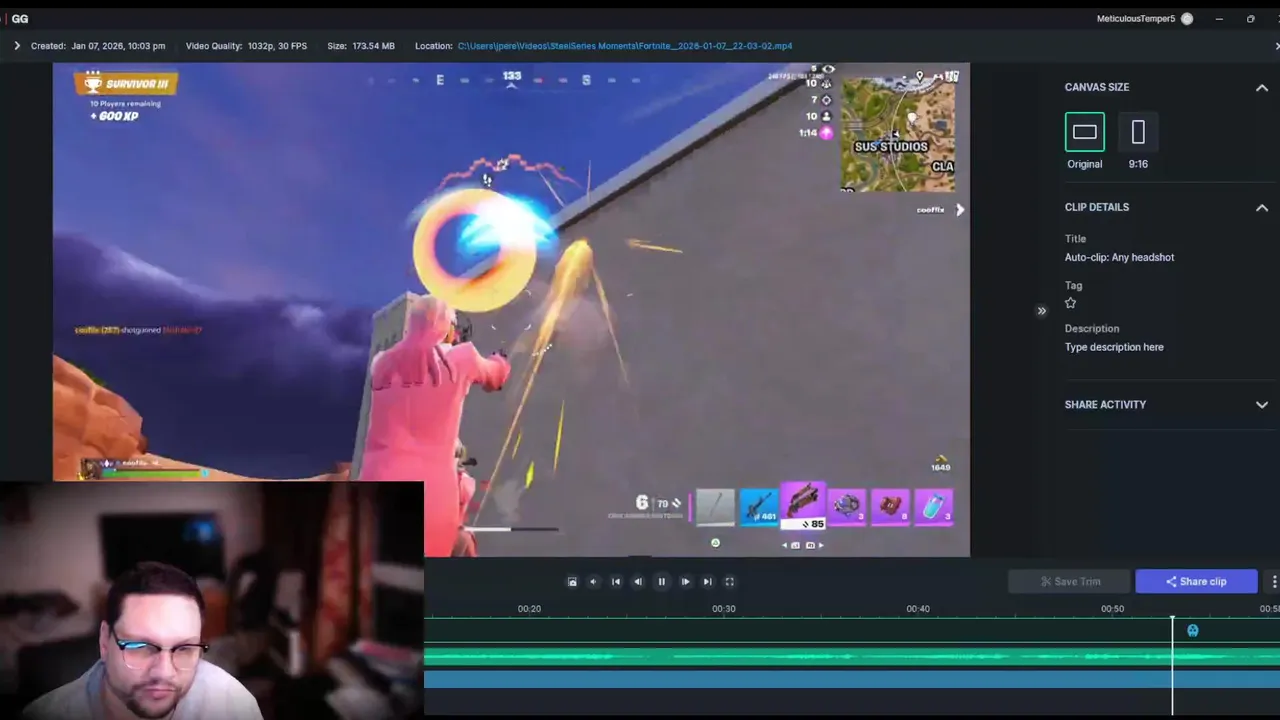The image size is (1280, 720).
Task: Restore the application window
Action: 1250,19
